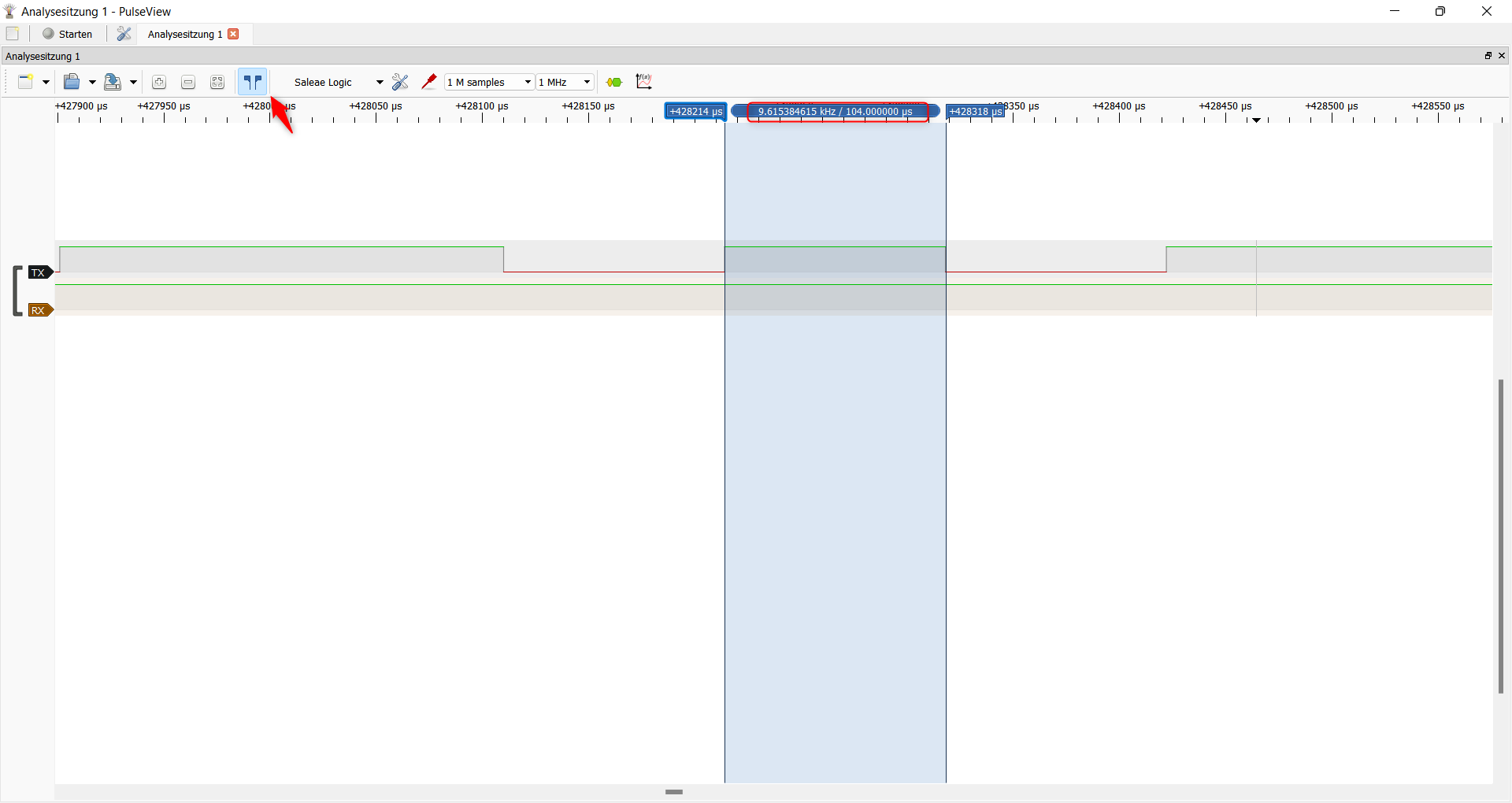Open the device configuration tools
Image resolution: width=1512 pixels, height=803 pixels.
pos(400,81)
